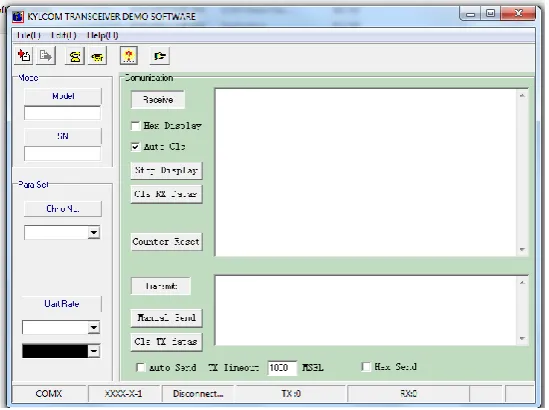Click the transmit area scrollbar up arrow

522,283
